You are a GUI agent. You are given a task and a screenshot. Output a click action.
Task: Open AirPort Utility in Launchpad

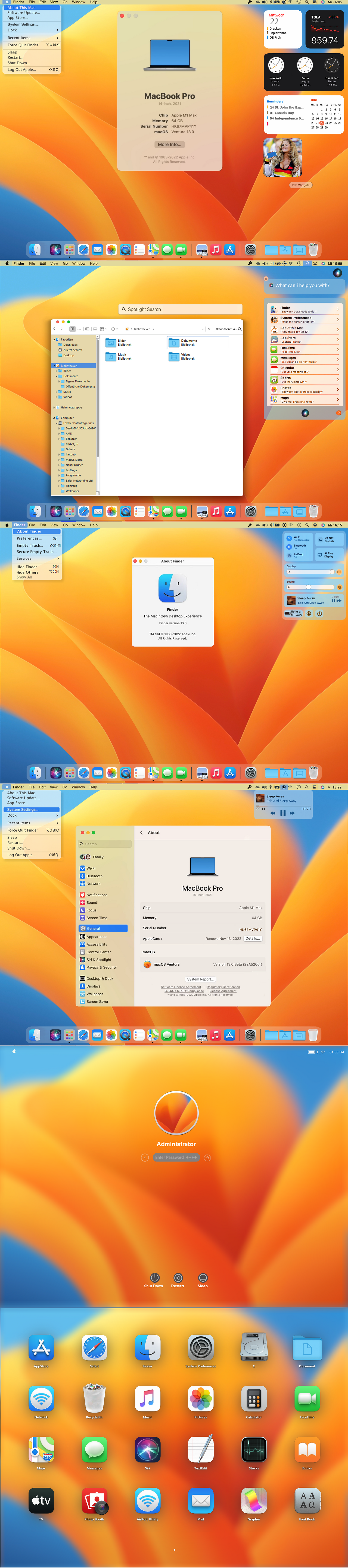pos(147,1501)
